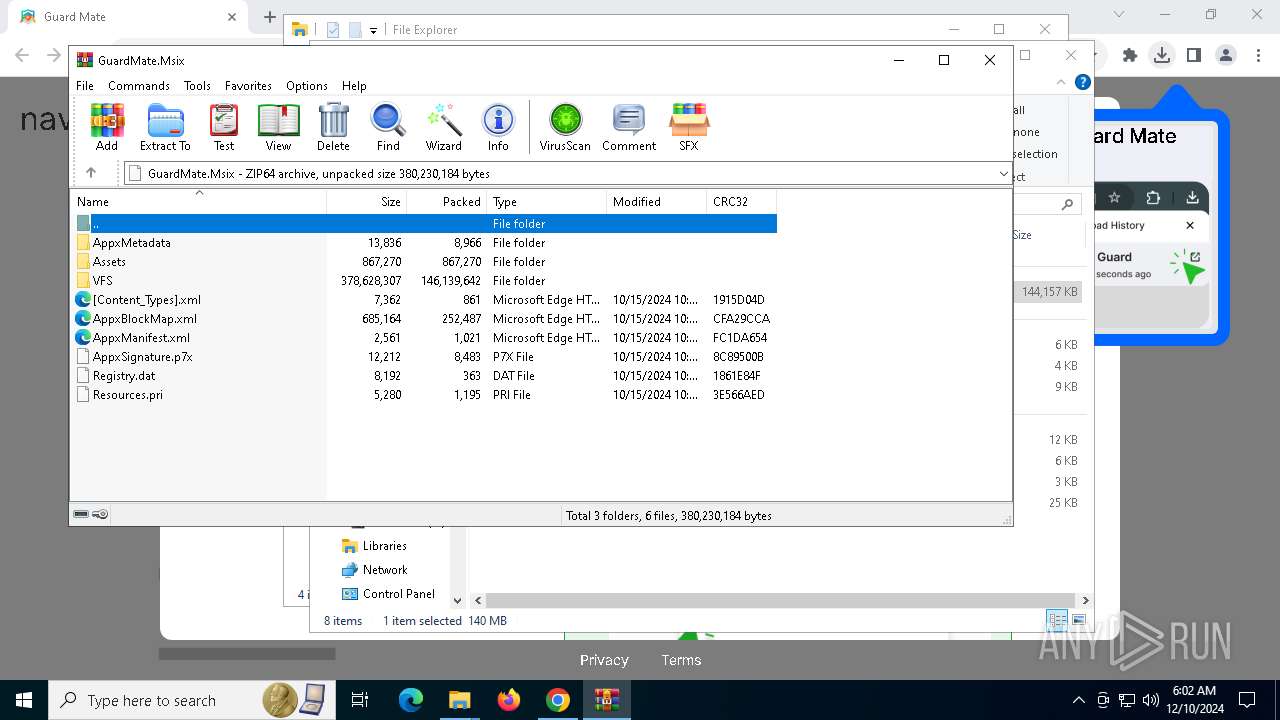Sort list by Modified column header
The height and width of the screenshot is (720, 1280).
coord(657,201)
